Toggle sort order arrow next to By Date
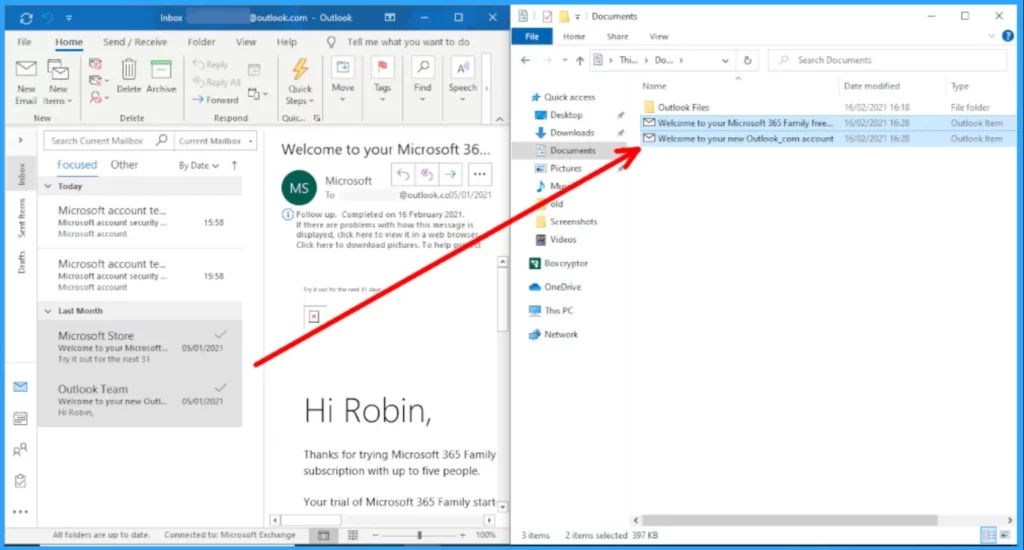 coord(234,165)
